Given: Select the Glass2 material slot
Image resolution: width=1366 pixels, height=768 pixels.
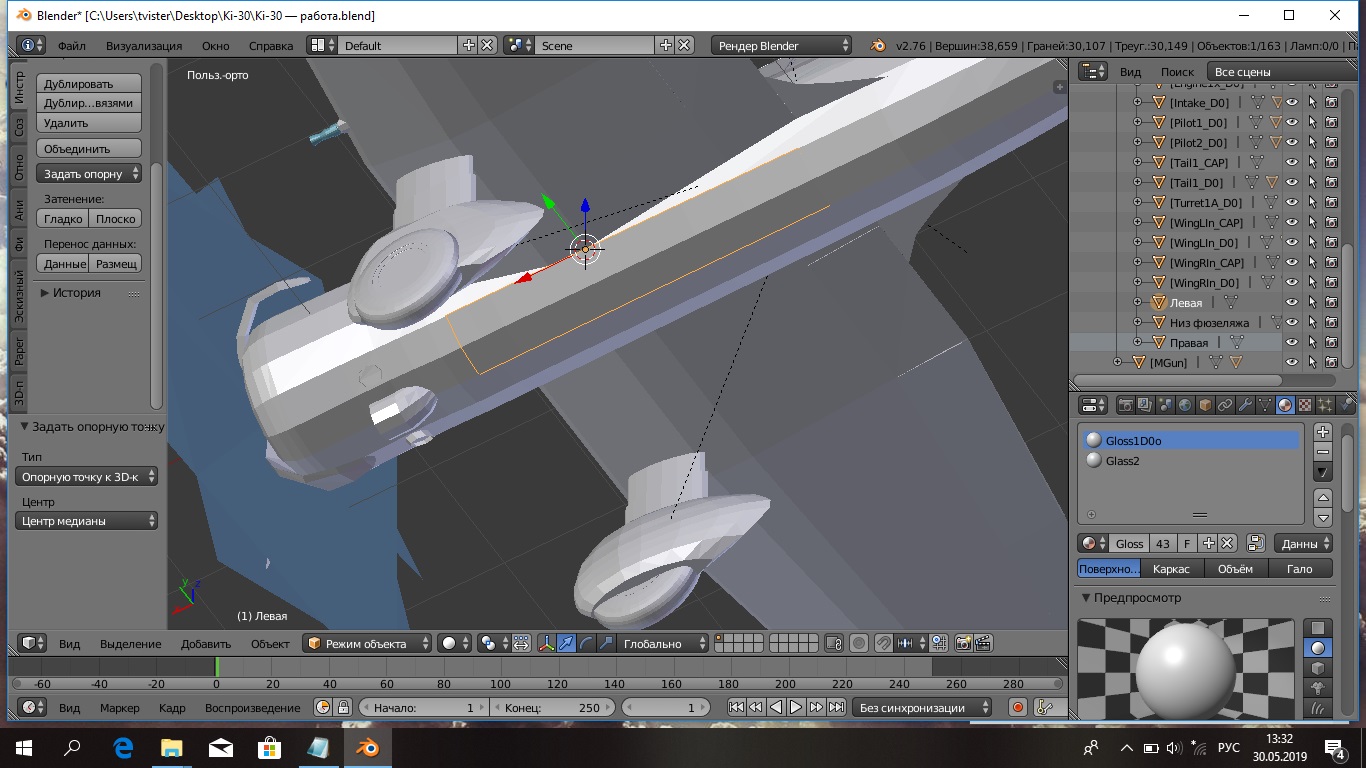Looking at the screenshot, I should click(1122, 461).
